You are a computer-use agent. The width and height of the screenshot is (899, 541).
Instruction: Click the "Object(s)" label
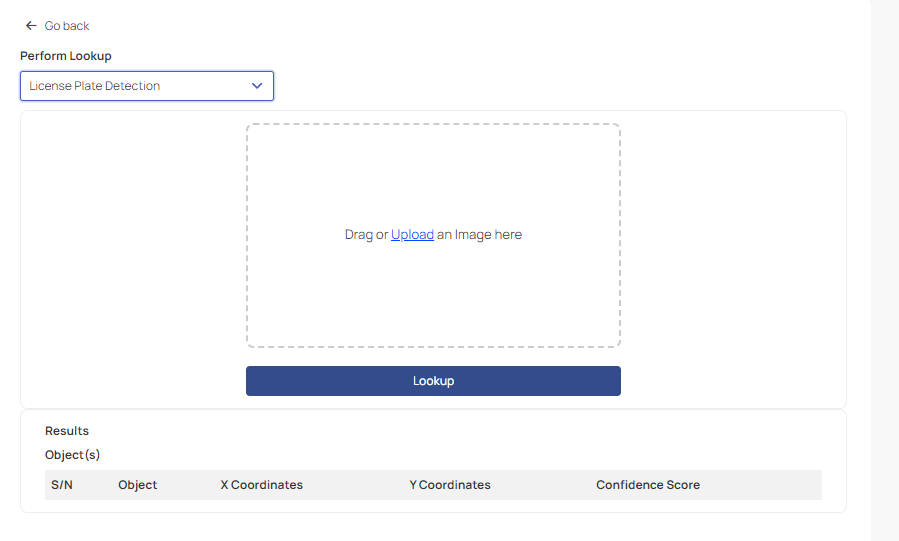(x=73, y=455)
